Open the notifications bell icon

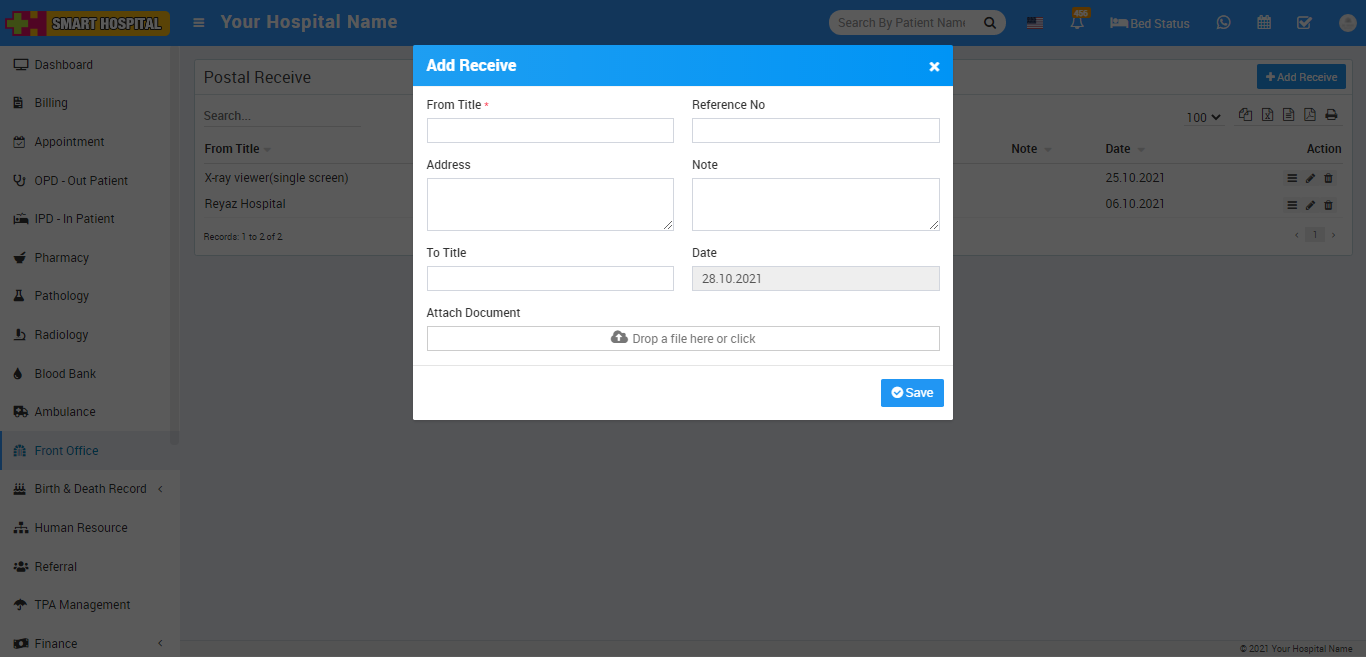coord(1077,23)
